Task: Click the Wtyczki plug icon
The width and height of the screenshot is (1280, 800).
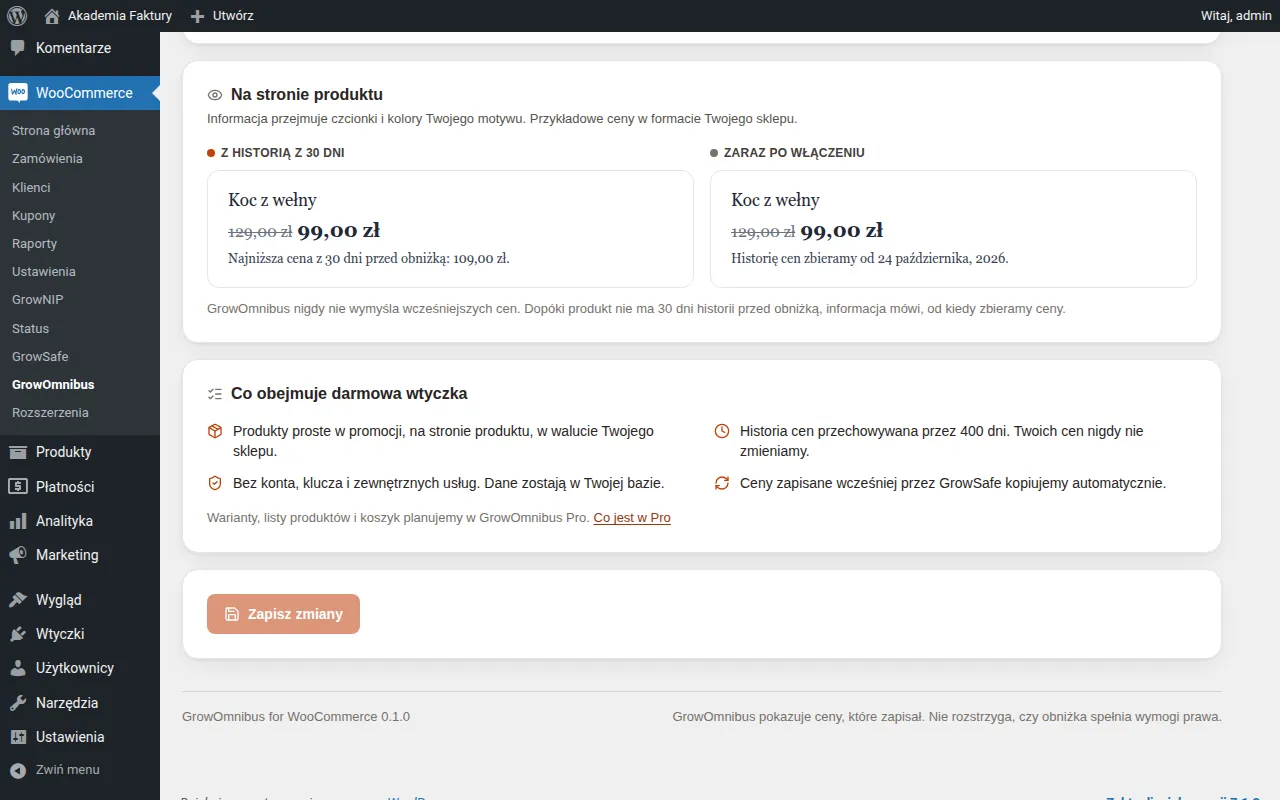Action: click(18, 634)
